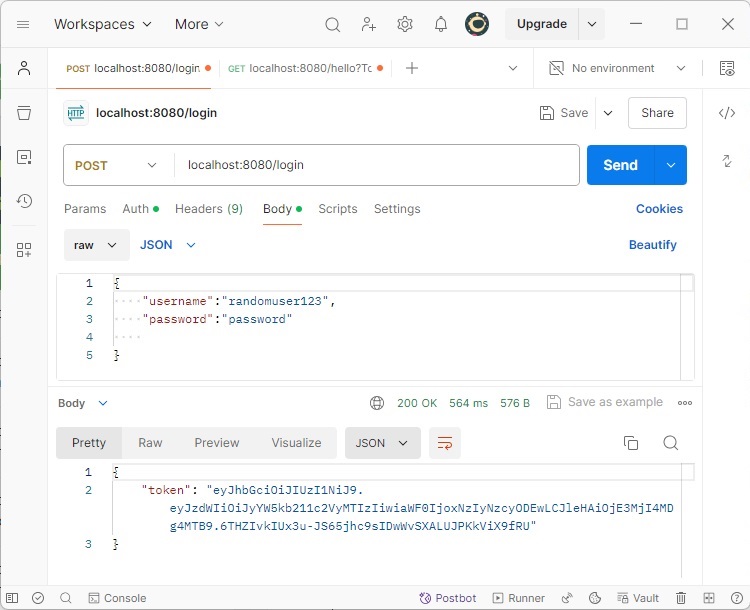Expand the raw body type dropdown

coord(96,245)
